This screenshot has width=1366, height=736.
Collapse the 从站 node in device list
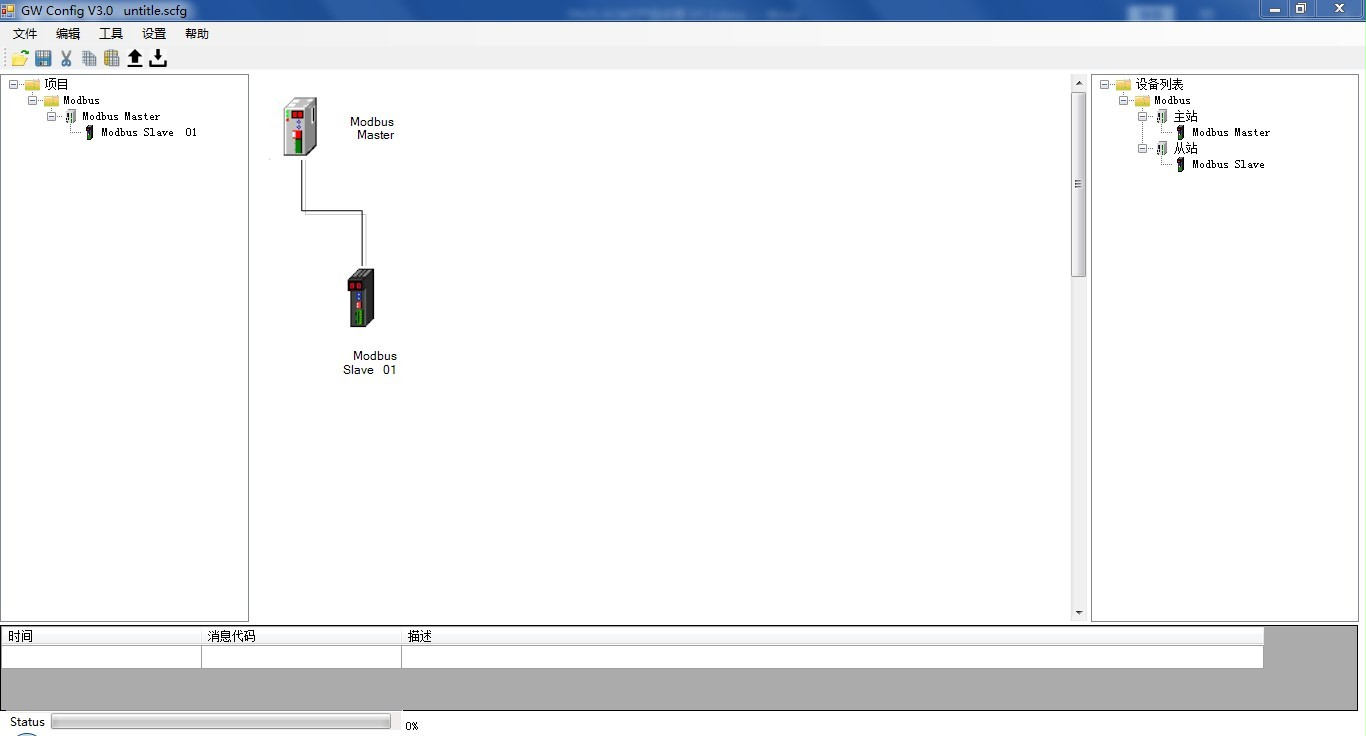pos(1143,149)
